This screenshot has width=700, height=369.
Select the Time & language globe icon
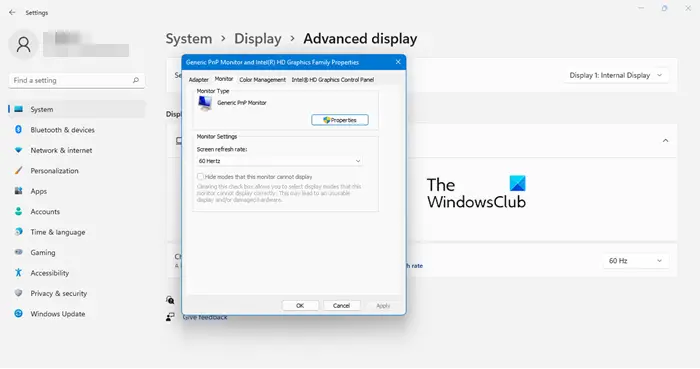(x=18, y=232)
